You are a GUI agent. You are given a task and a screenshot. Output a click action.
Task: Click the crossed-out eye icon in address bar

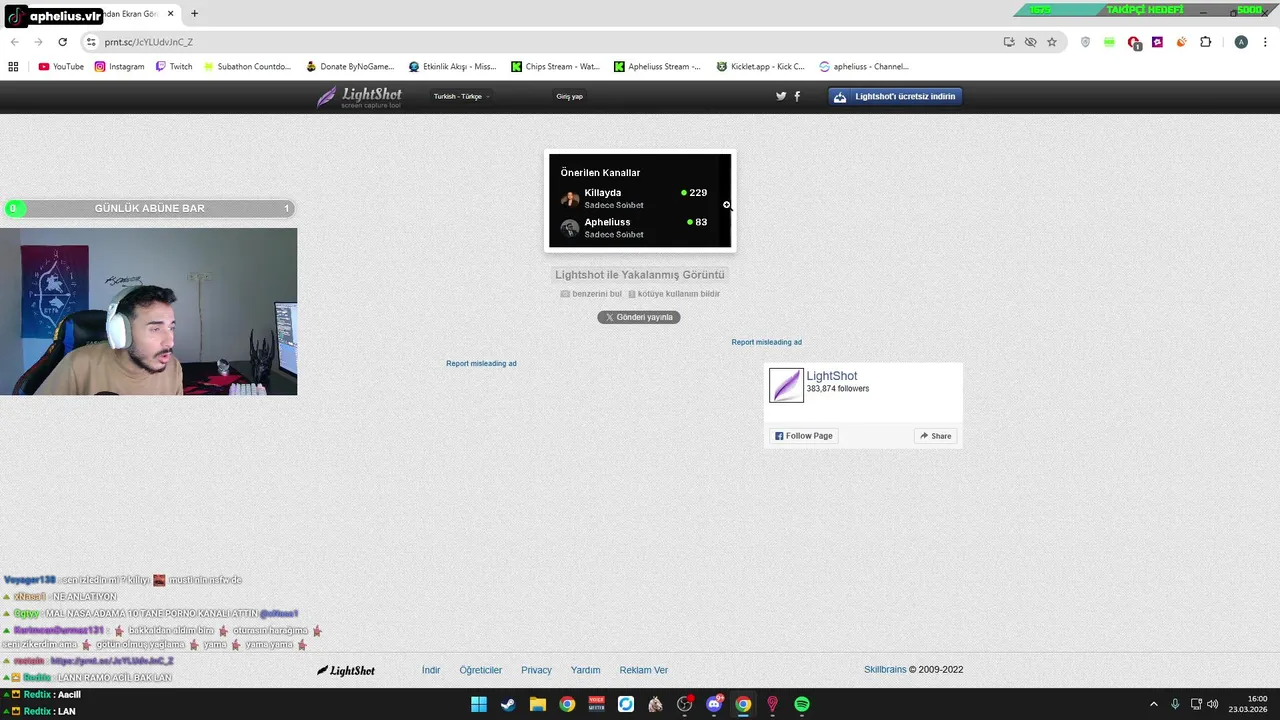1030,42
